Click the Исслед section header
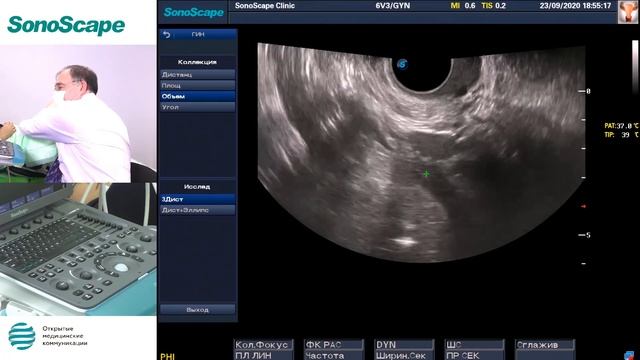Viewport: 640px width, 360px height. 197,187
